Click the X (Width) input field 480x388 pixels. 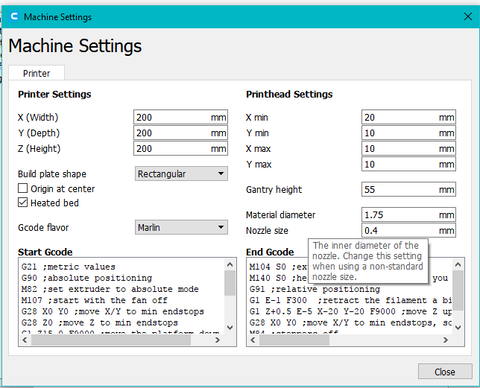click(x=181, y=117)
